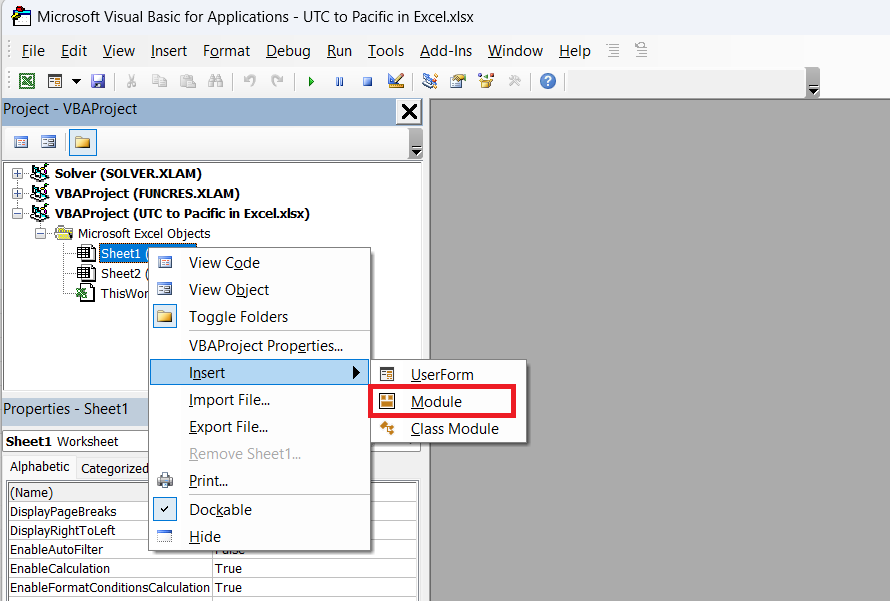Viewport: 890px width, 601px height.
Task: Expand the Solver (SOLVER.XLAM) project node
Action: tap(18, 173)
